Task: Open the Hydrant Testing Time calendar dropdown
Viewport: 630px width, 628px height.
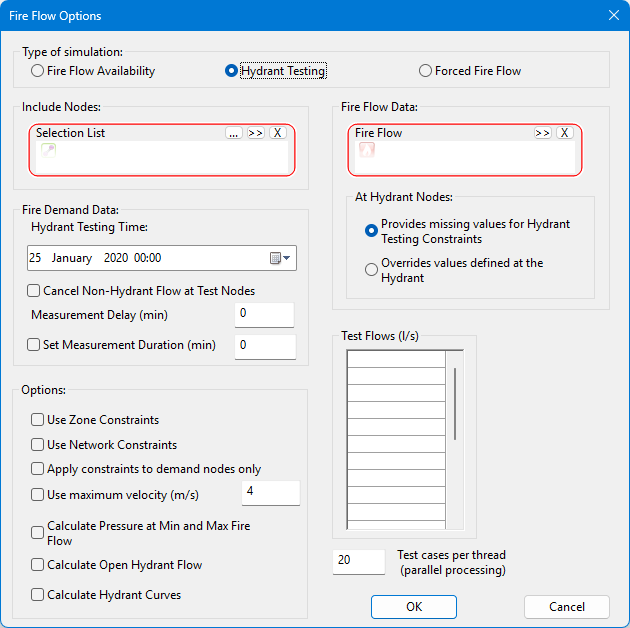Action: coord(281,258)
